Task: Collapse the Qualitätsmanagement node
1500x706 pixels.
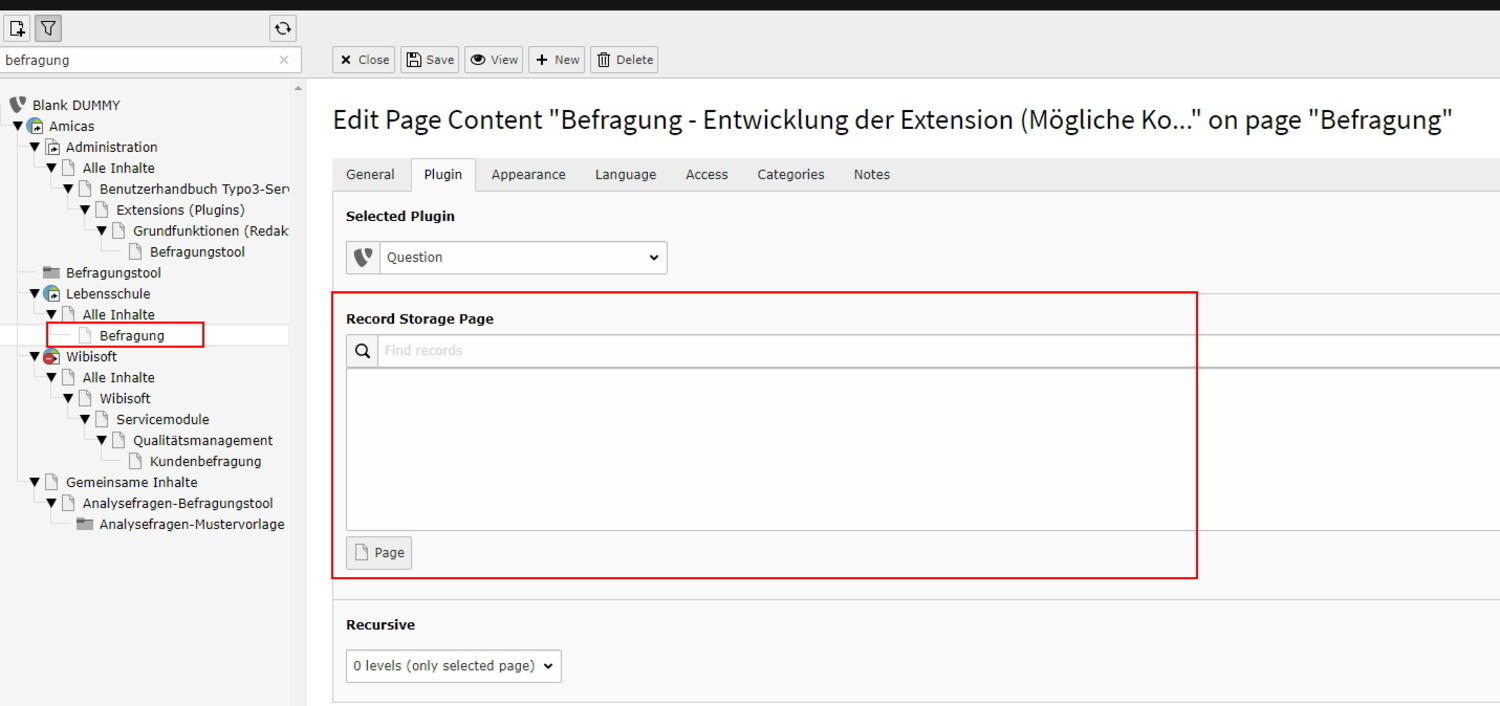Action: (x=101, y=441)
